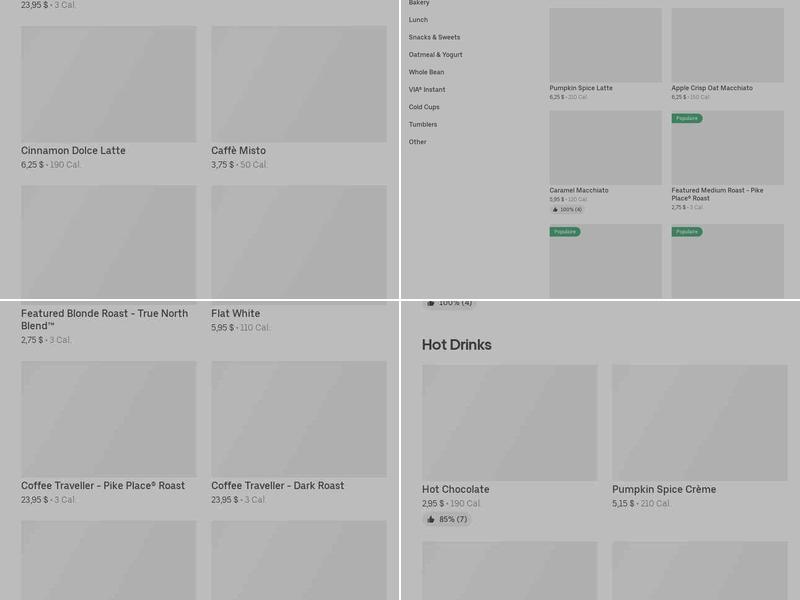The height and width of the screenshot is (600, 800).
Task: Click the 3,75 $ · 50 Cal. text
Action: 239,165
